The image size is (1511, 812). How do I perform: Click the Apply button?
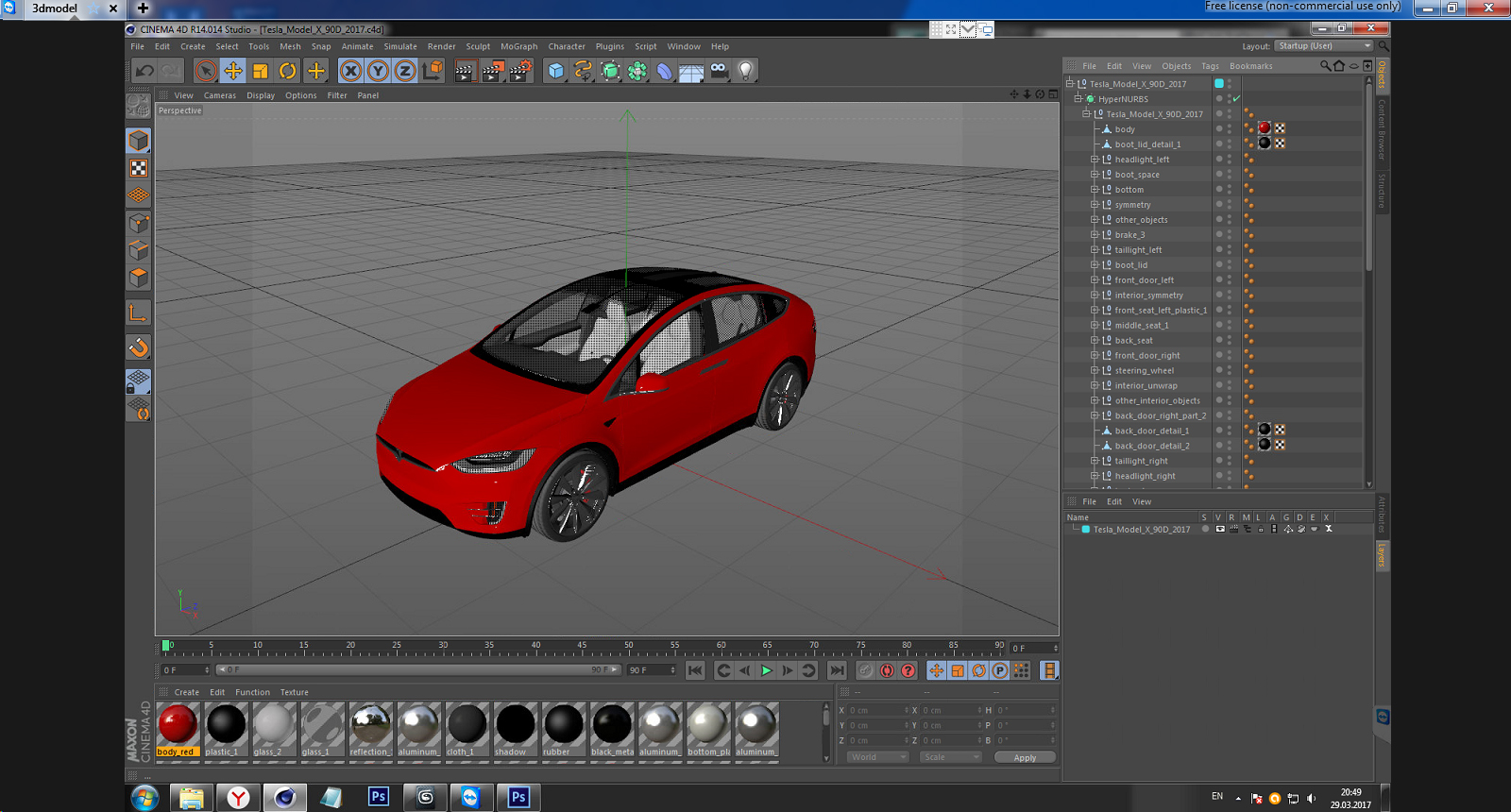point(1025,757)
